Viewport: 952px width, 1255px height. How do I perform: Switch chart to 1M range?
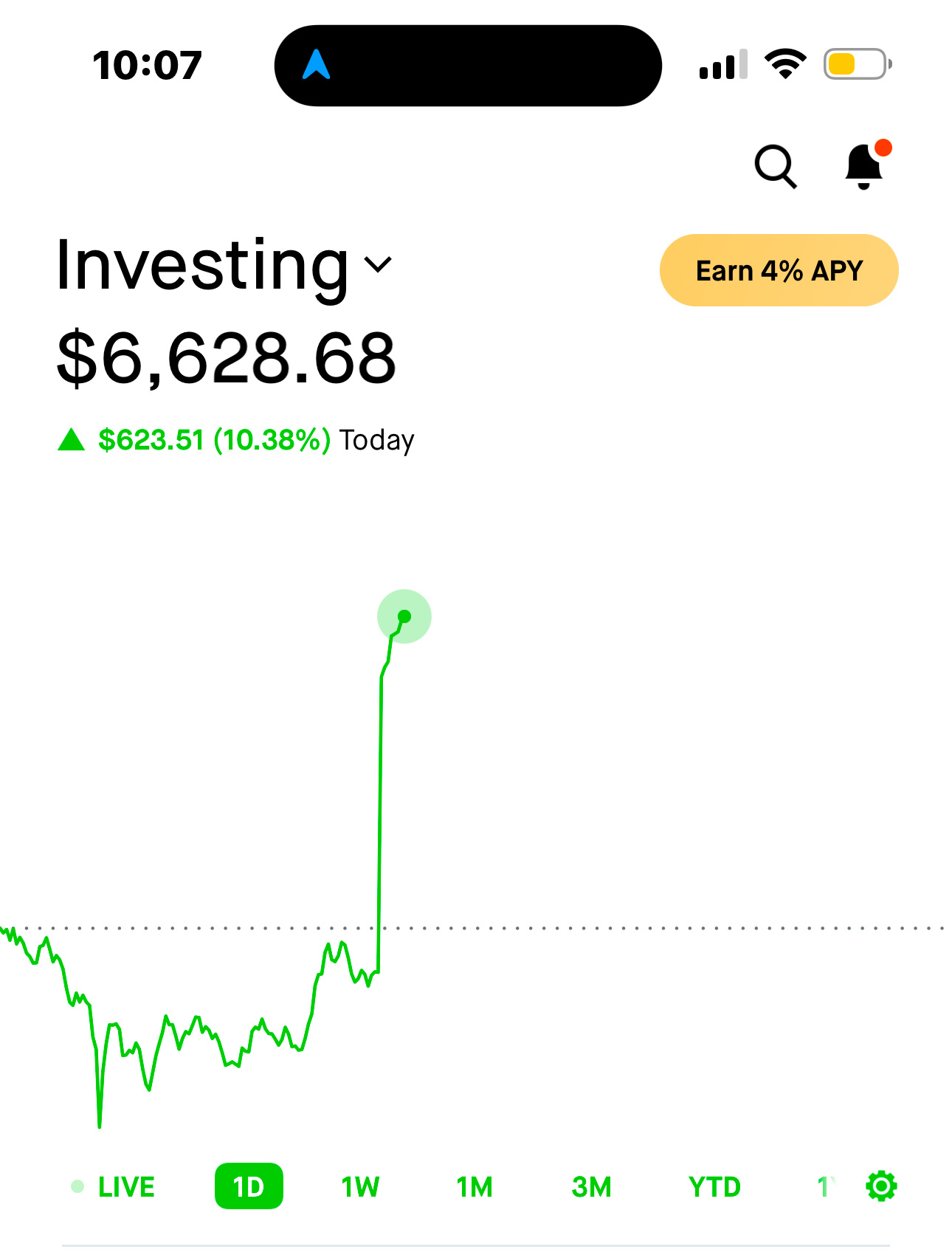tap(475, 1187)
